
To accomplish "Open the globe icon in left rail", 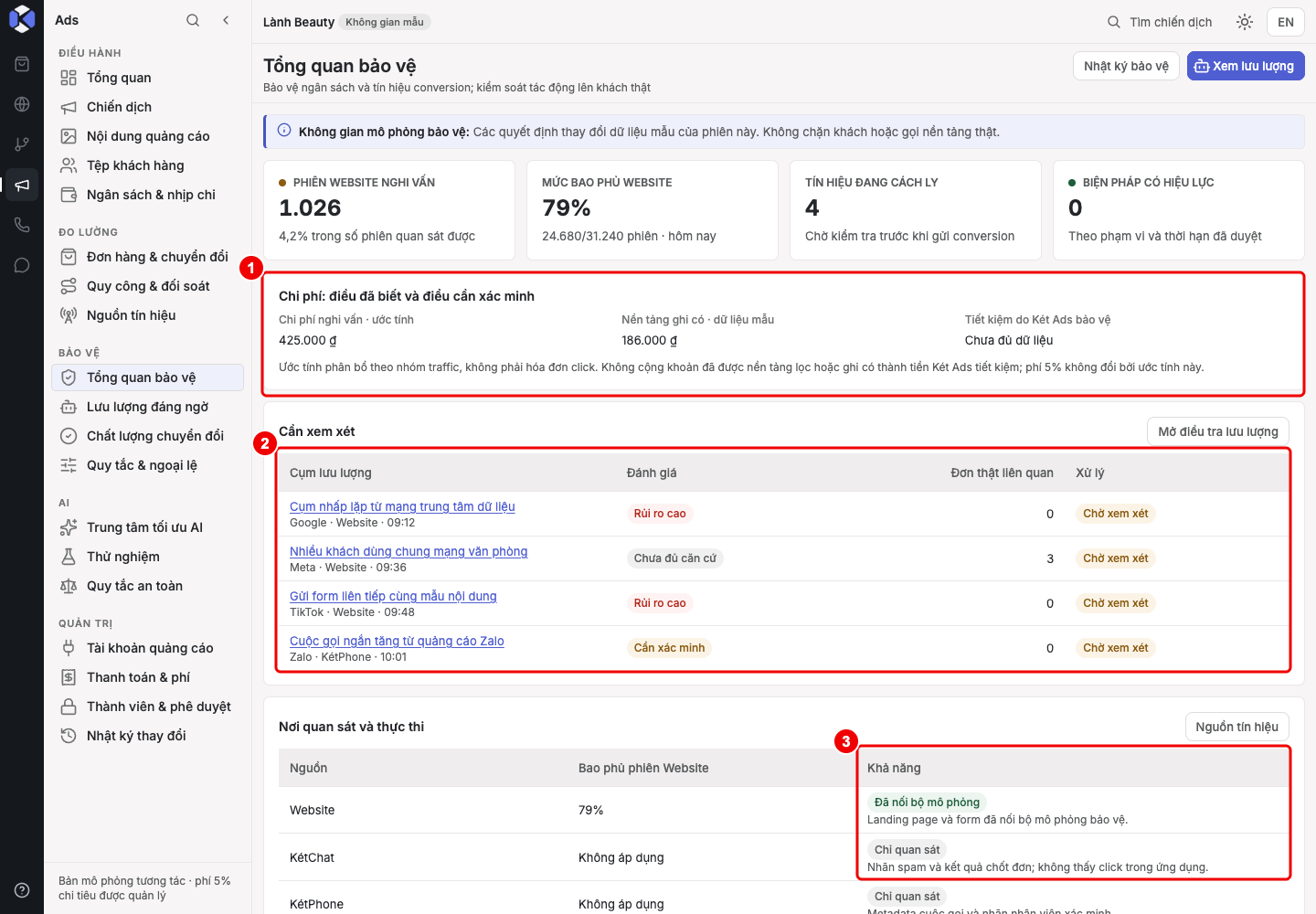I will pyautogui.click(x=22, y=104).
